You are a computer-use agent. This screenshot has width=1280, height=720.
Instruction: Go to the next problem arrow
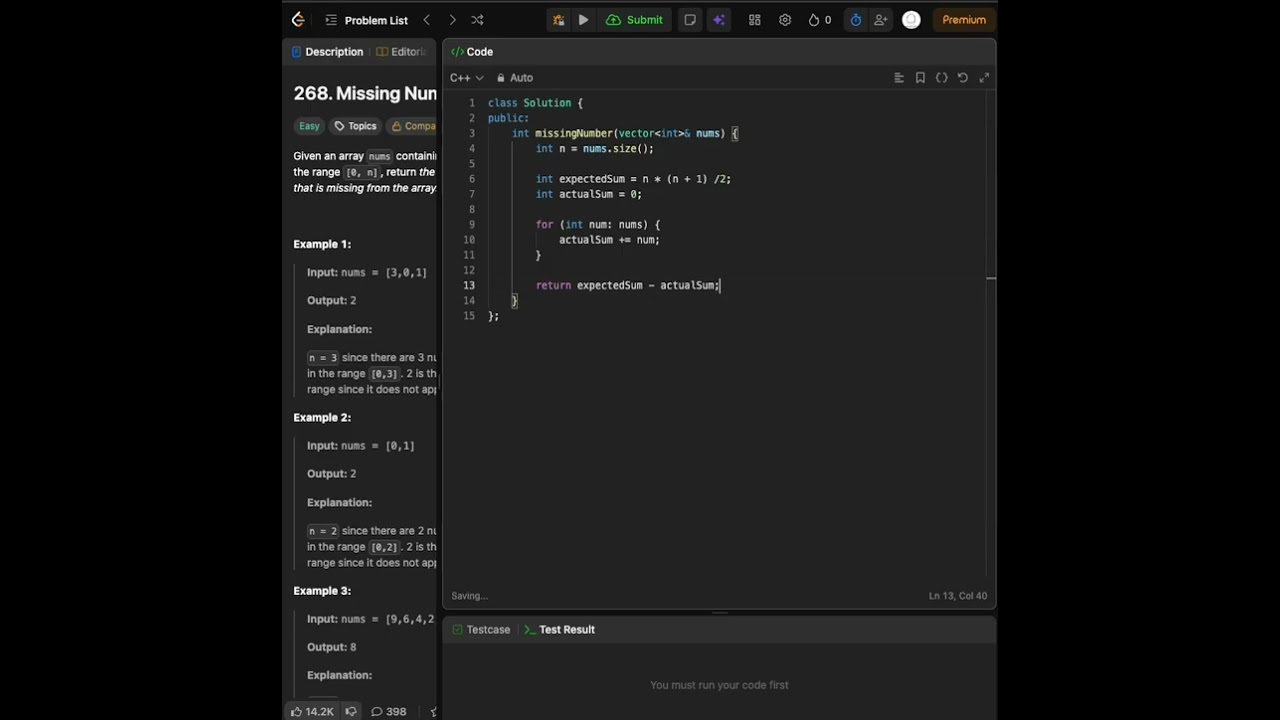(x=452, y=20)
